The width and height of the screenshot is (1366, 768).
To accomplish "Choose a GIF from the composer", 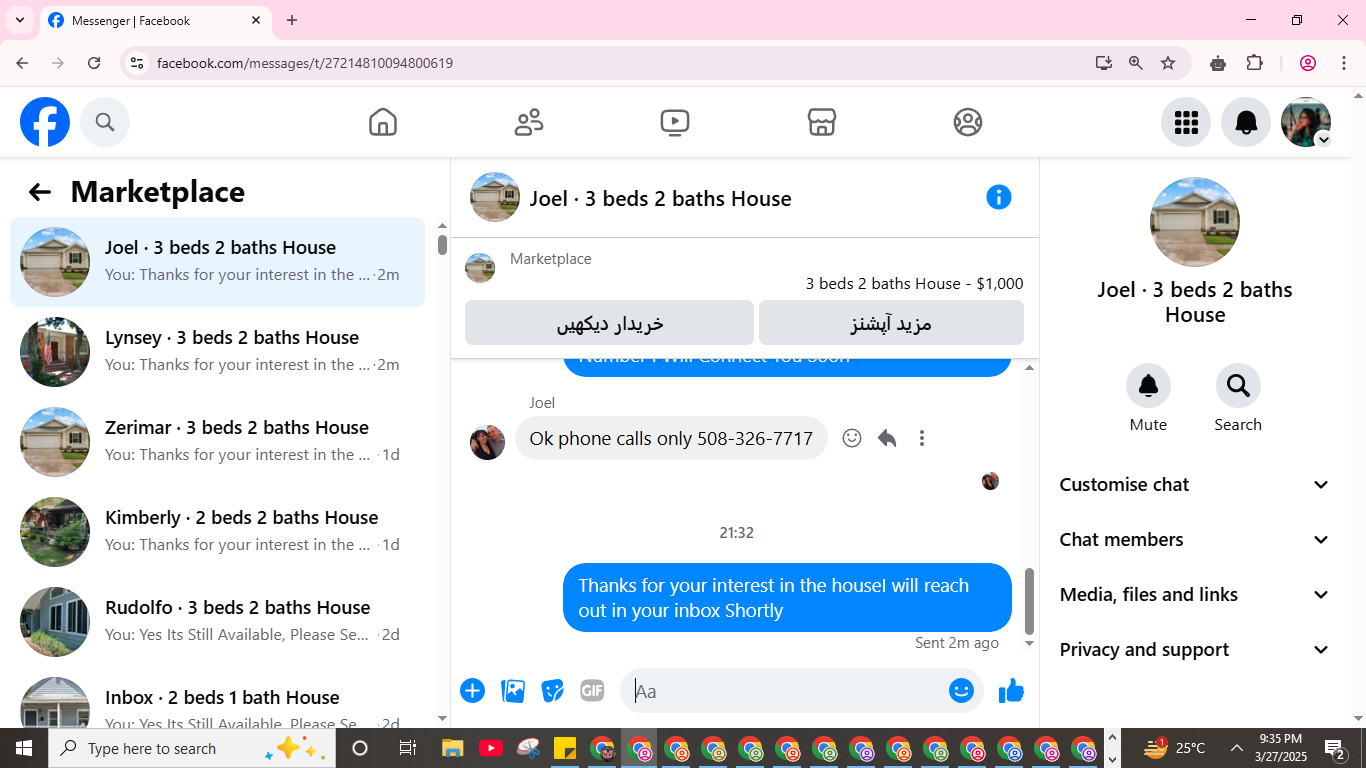I will 593,691.
